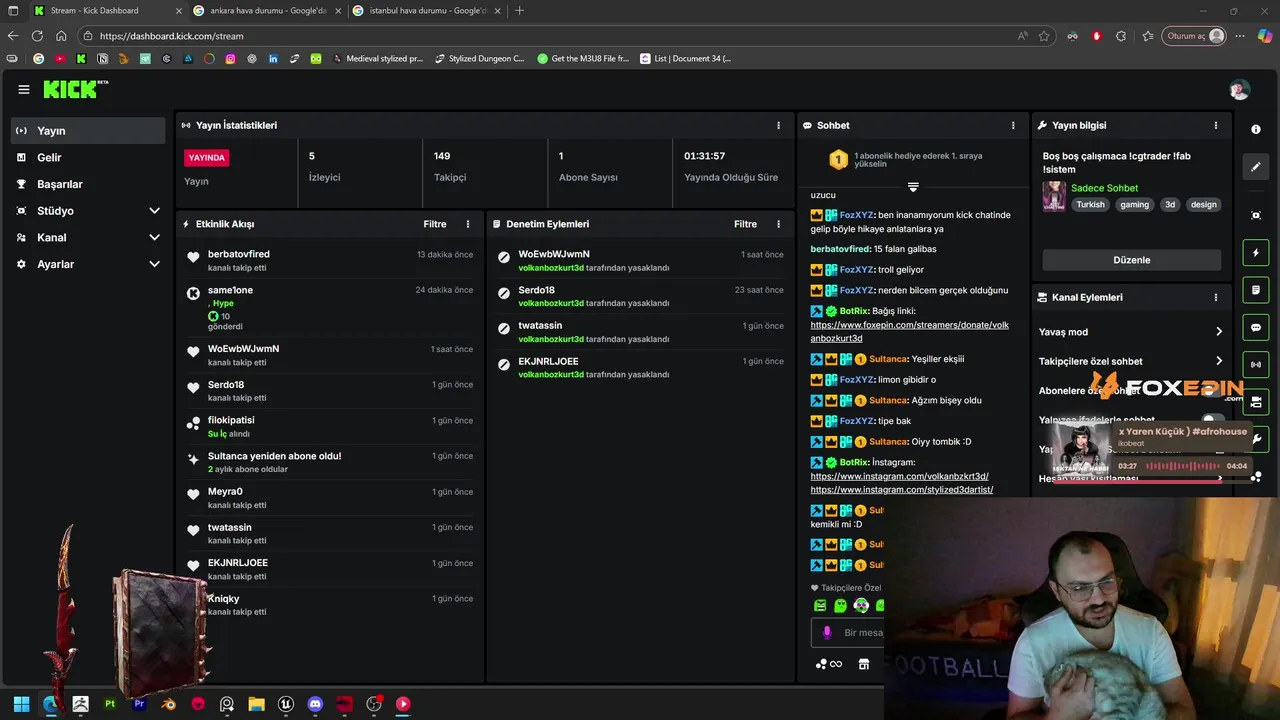Open a new browser tab
Screen dimensions: 1280x720
[519, 10]
